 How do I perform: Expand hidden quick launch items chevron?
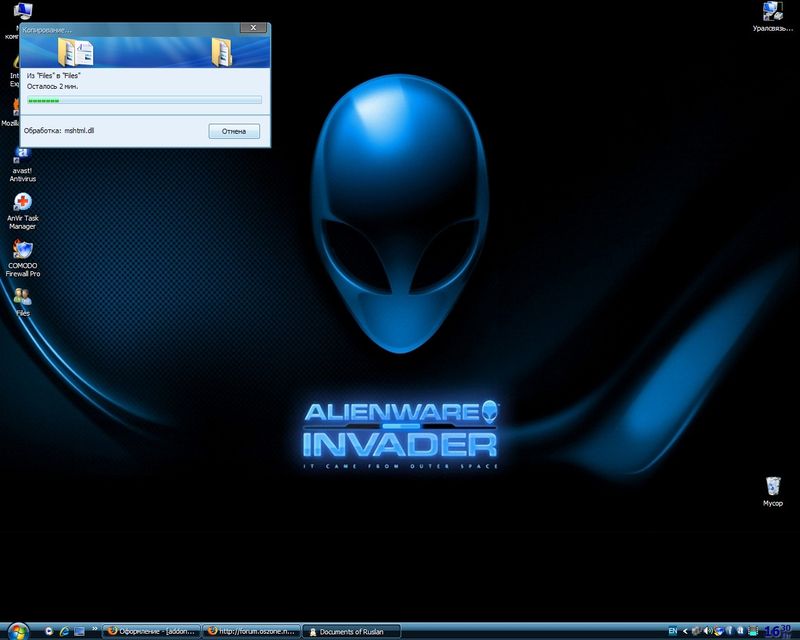pos(94,628)
